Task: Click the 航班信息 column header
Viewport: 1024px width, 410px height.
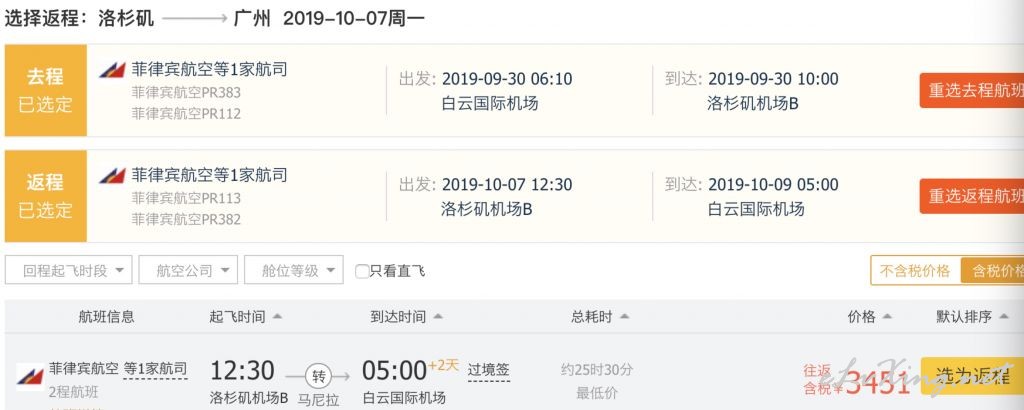Action: pos(106,317)
